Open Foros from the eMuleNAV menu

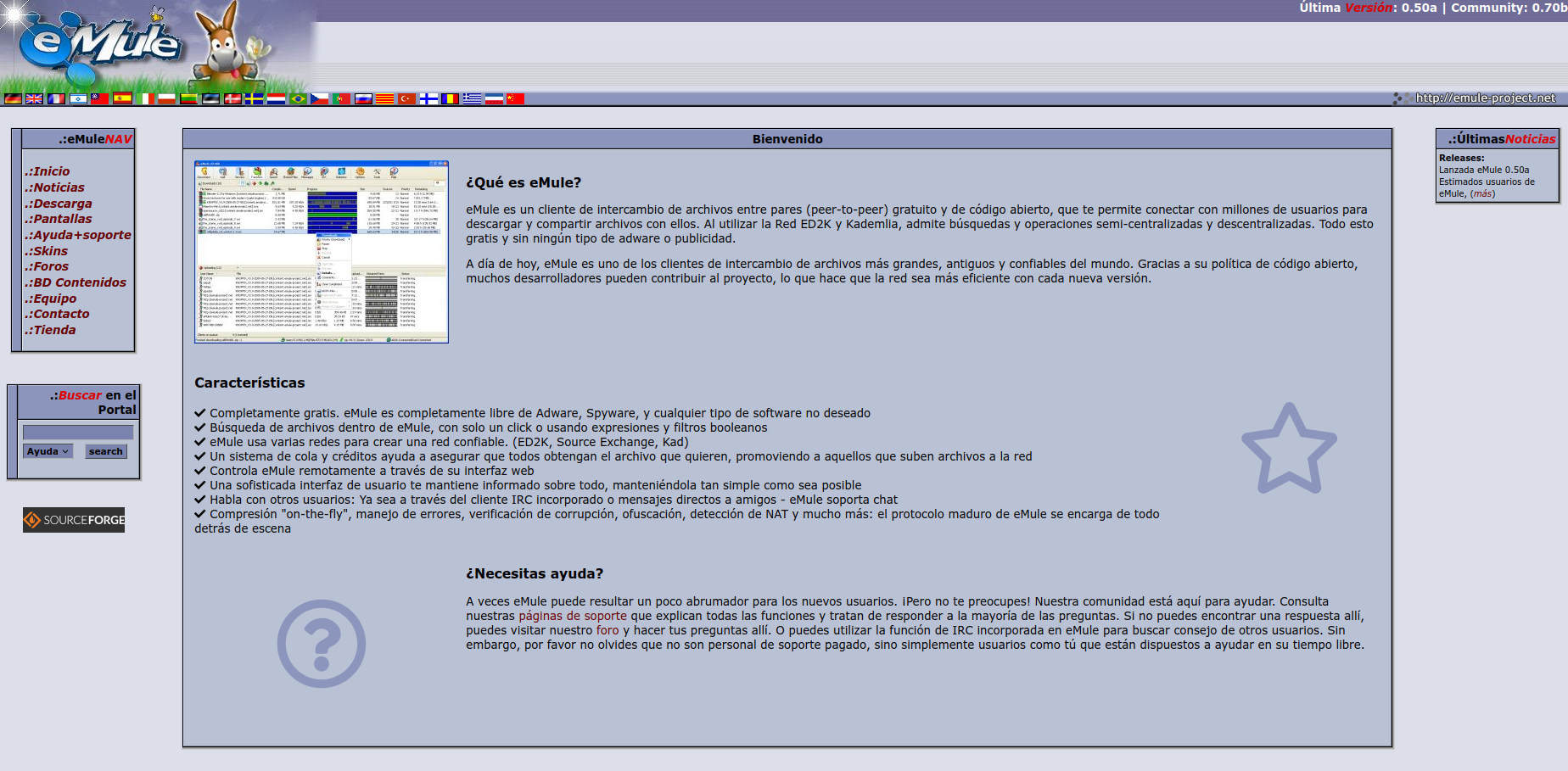[x=47, y=266]
